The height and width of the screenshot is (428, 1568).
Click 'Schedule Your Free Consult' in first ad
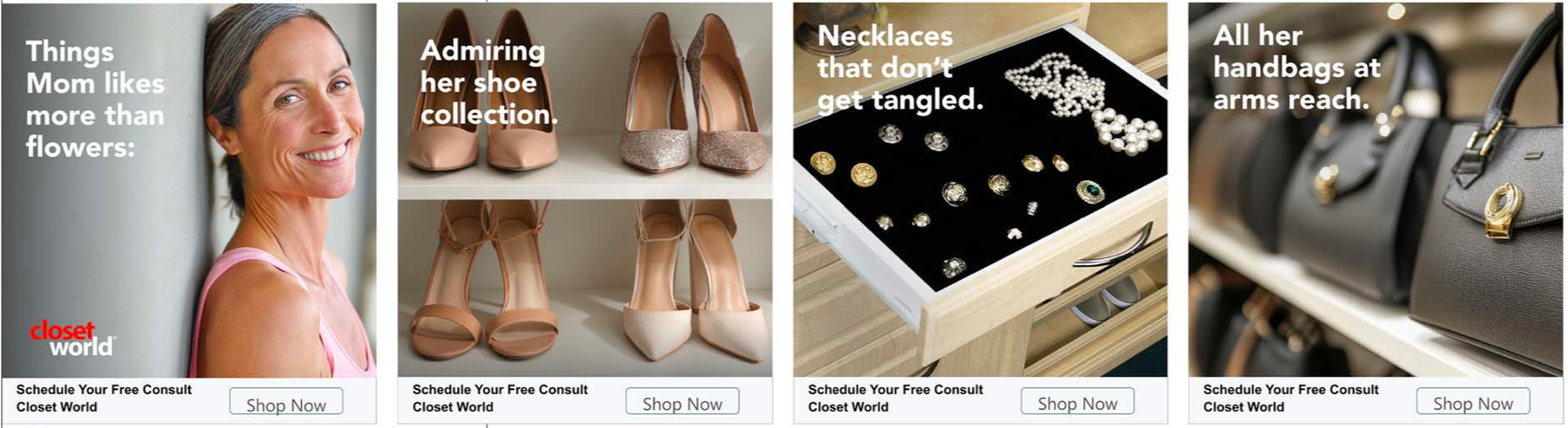[x=104, y=390]
